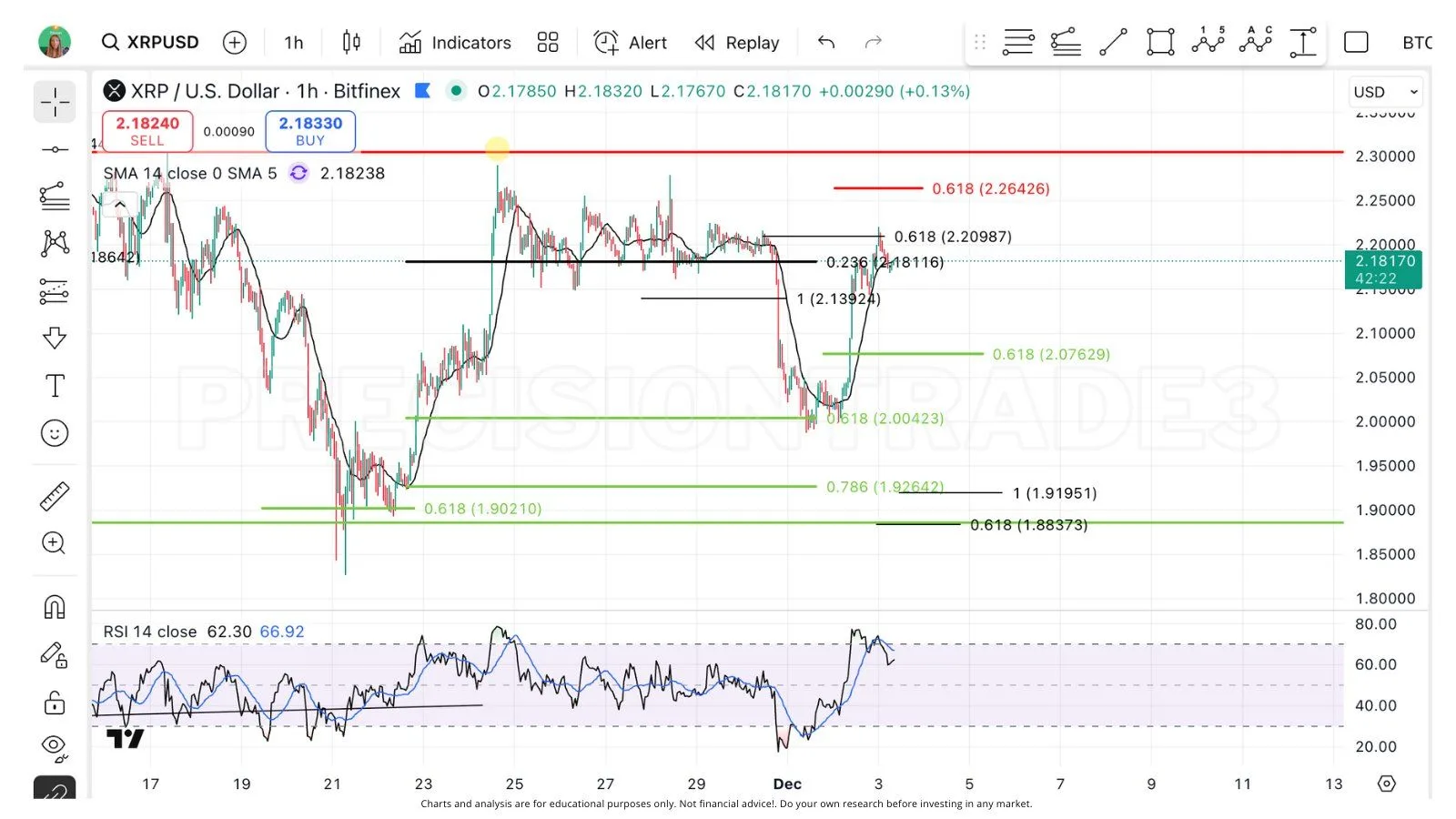Click the 2.18330 BUY button
1456x819 pixels.
310,131
